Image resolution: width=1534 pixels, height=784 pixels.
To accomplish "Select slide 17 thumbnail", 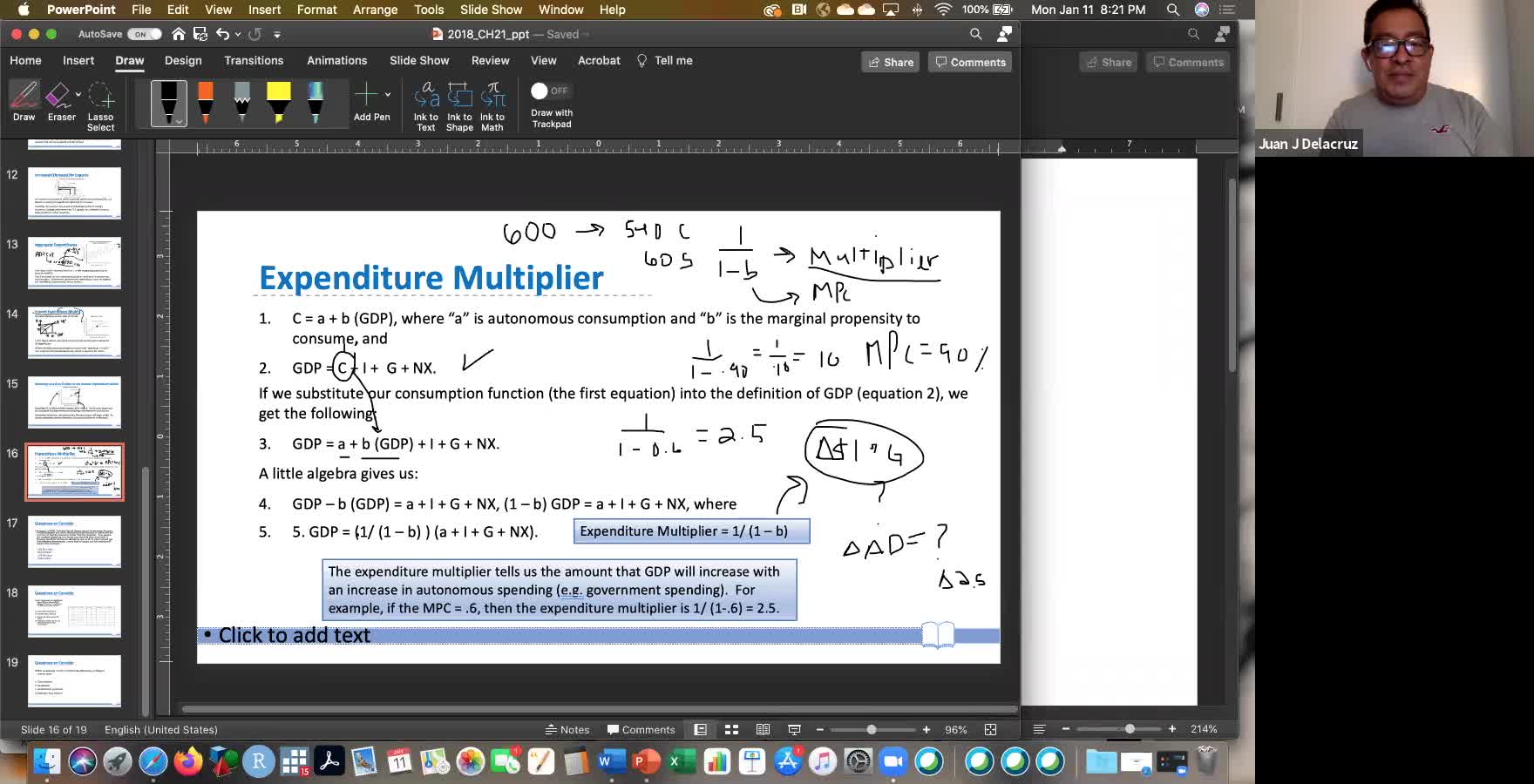I will pos(74,541).
